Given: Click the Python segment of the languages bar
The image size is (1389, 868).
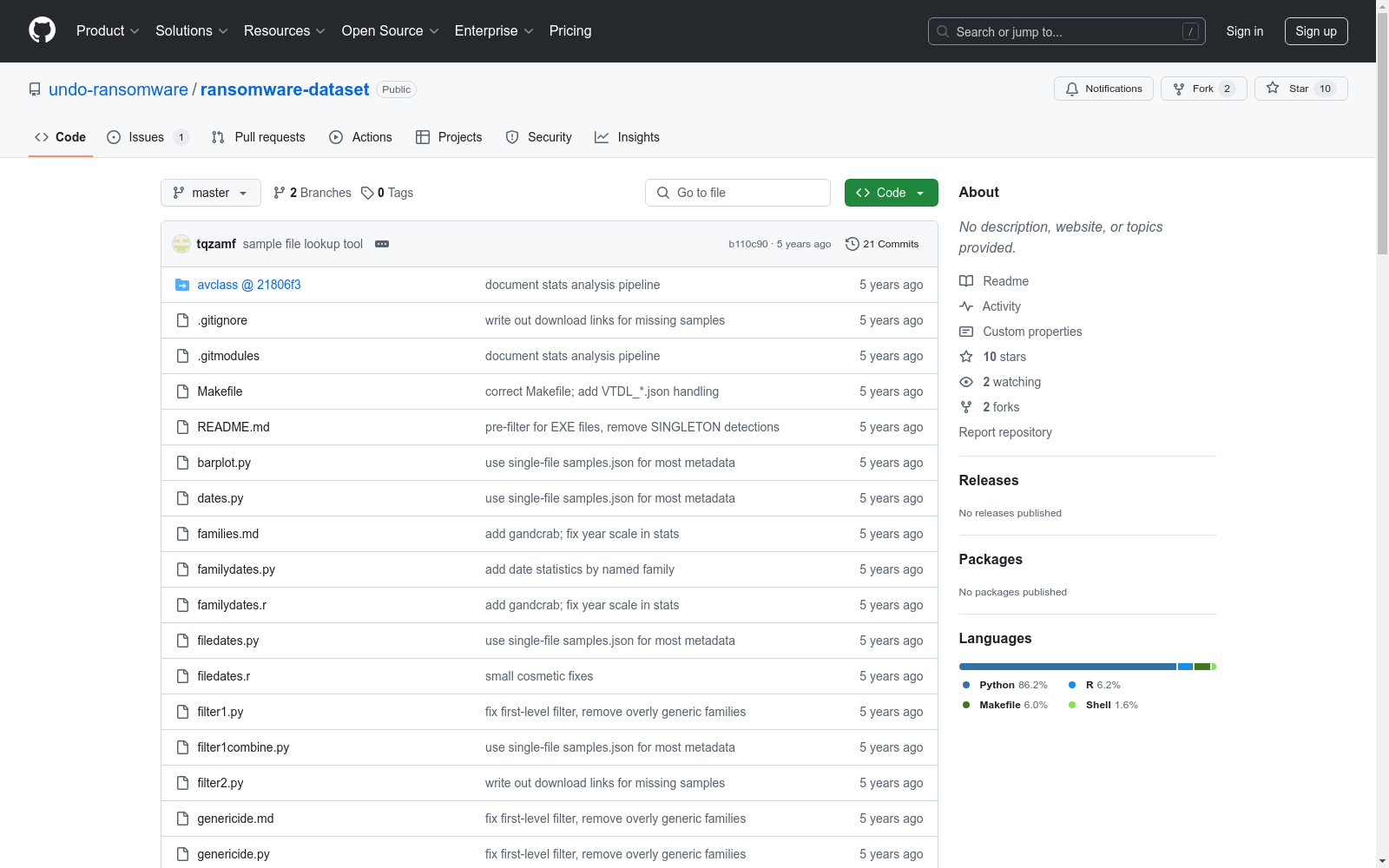Looking at the screenshot, I should pos(1068,667).
